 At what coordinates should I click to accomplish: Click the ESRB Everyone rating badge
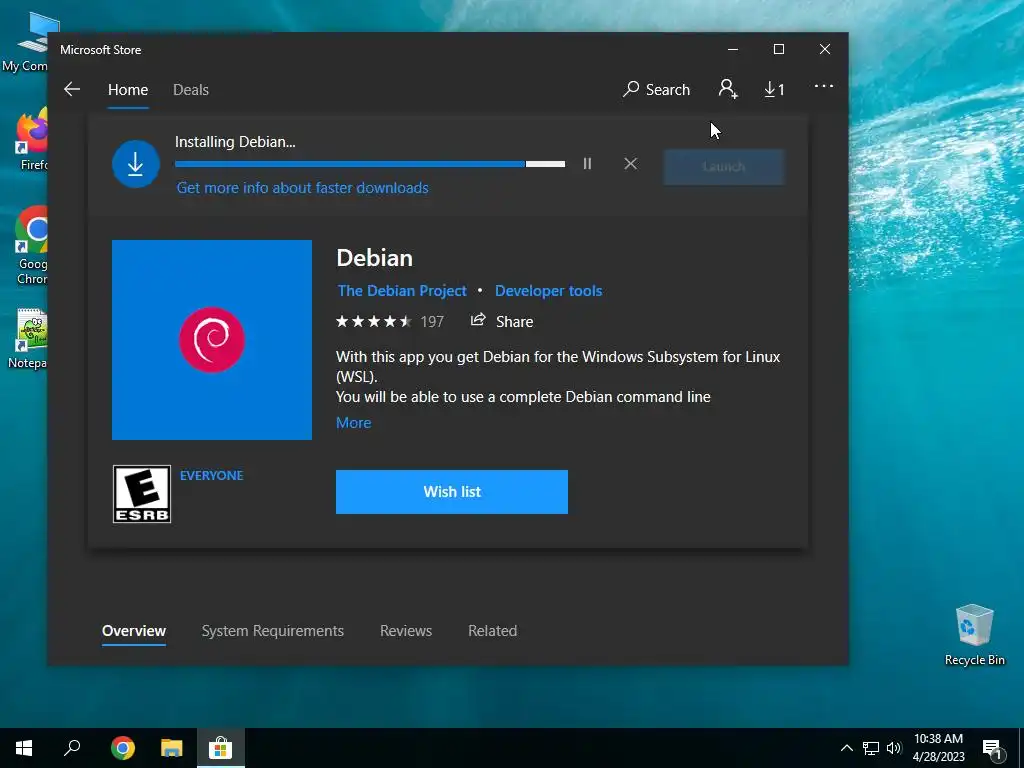point(142,494)
